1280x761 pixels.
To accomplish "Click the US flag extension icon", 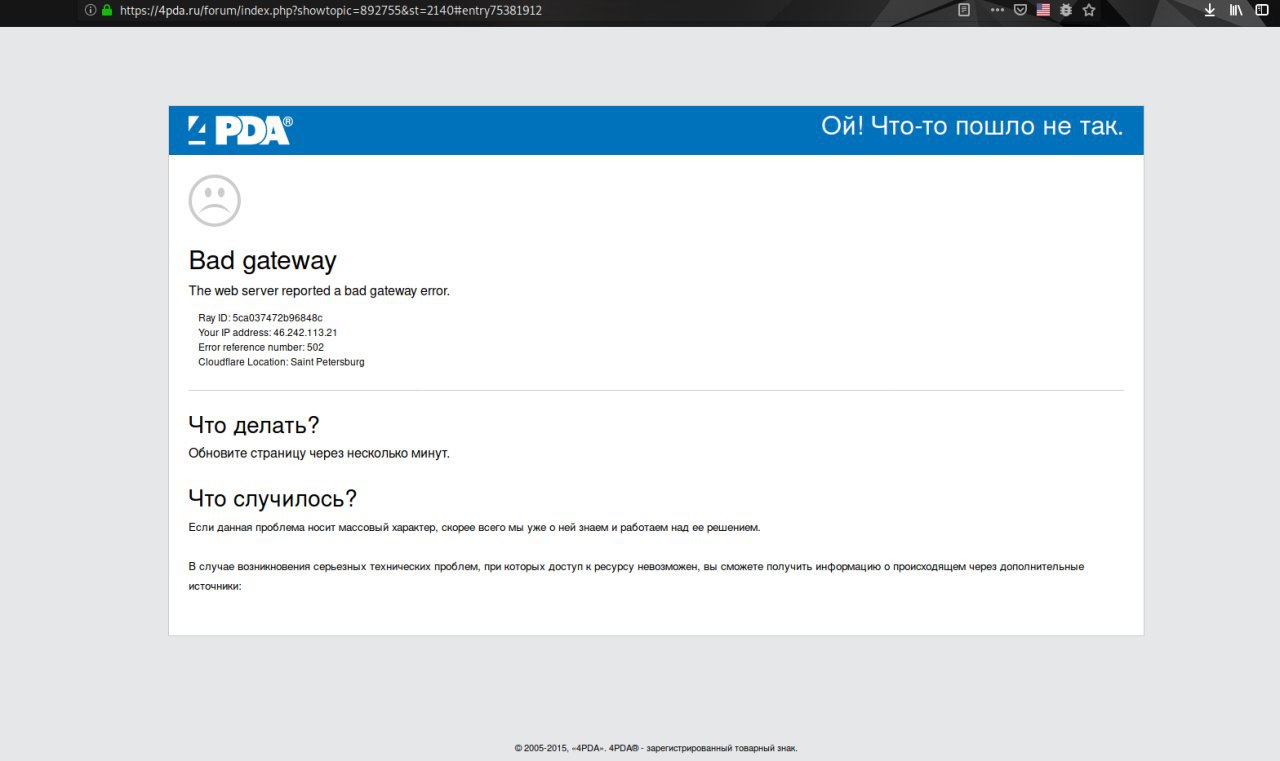I will coord(1043,10).
